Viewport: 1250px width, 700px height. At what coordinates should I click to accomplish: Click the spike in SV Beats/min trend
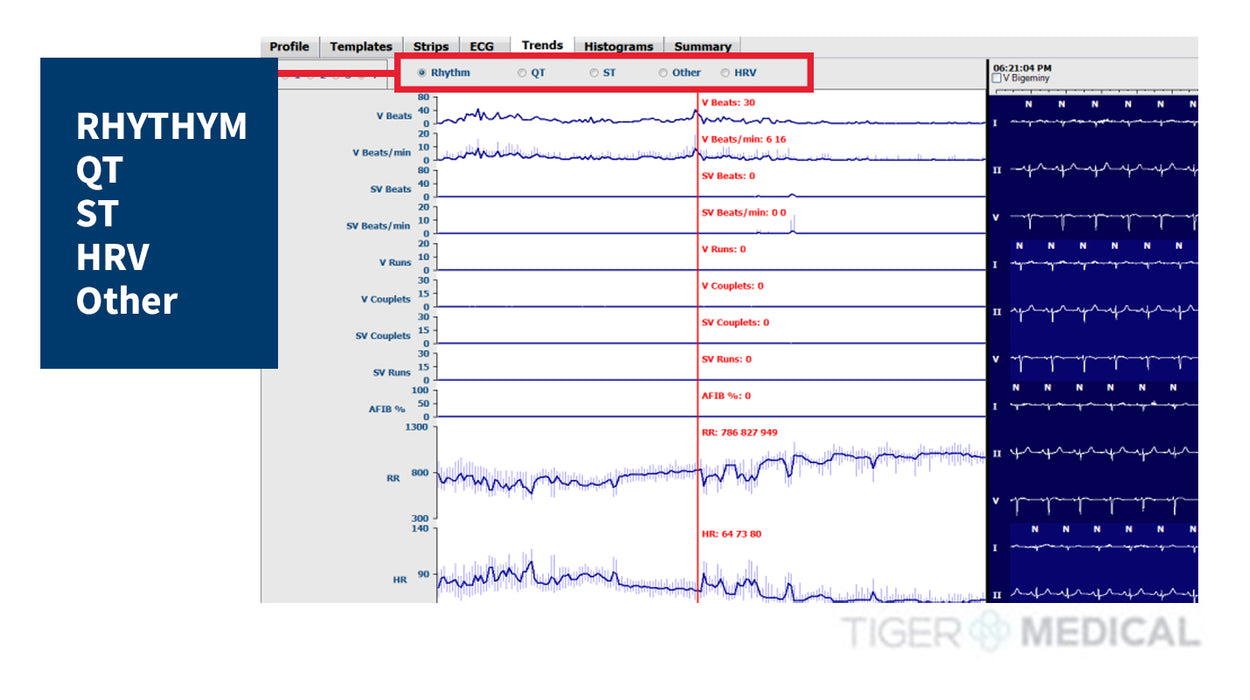tap(792, 225)
